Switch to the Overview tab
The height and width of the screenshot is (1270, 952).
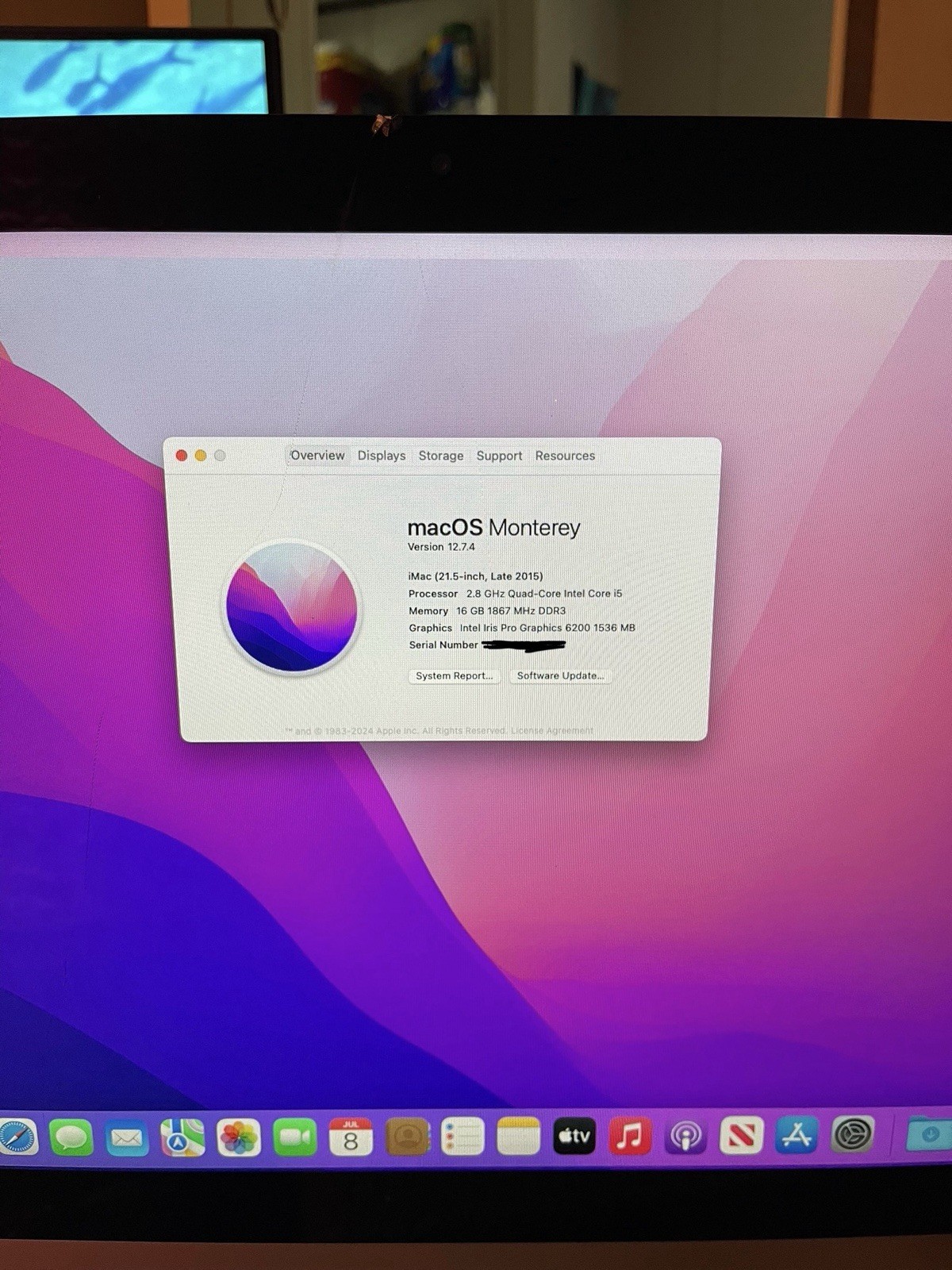pos(317,456)
